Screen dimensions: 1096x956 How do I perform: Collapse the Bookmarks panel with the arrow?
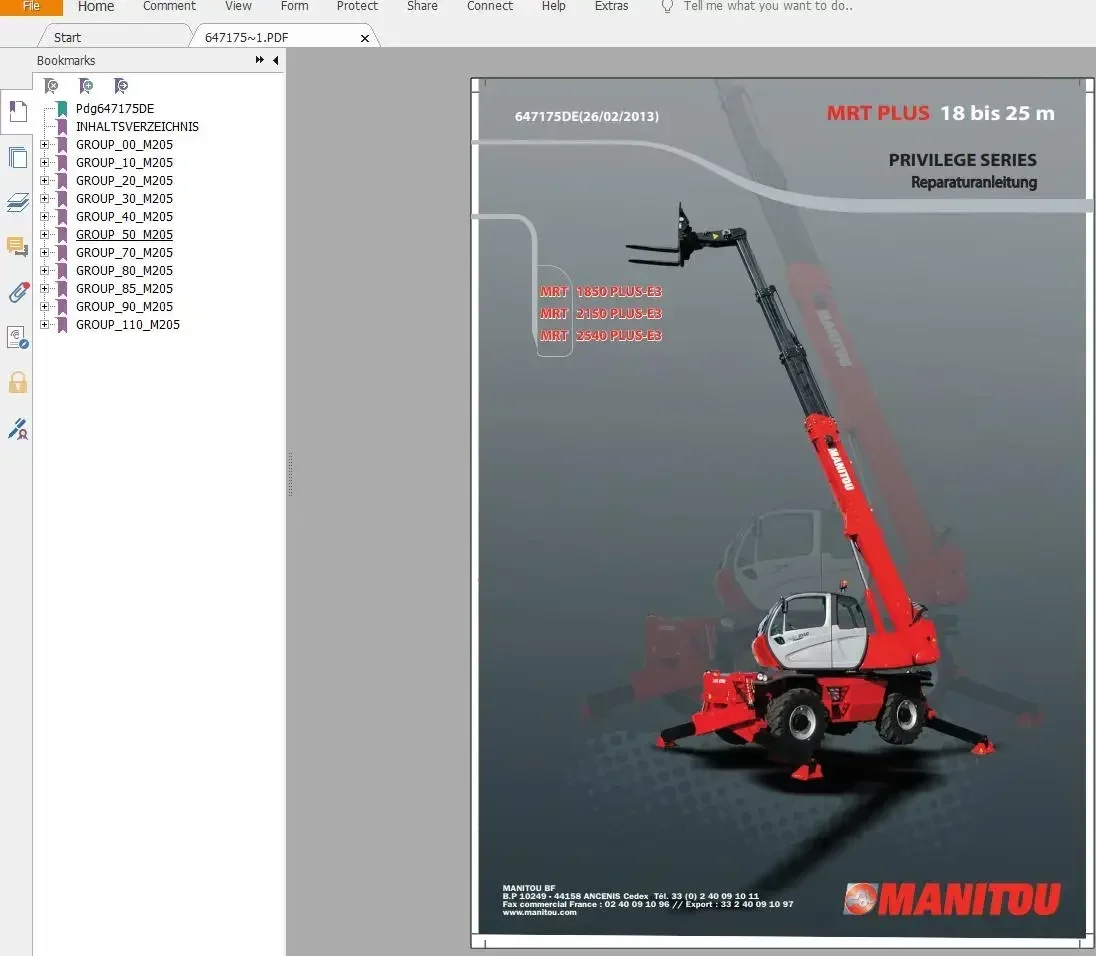[276, 60]
